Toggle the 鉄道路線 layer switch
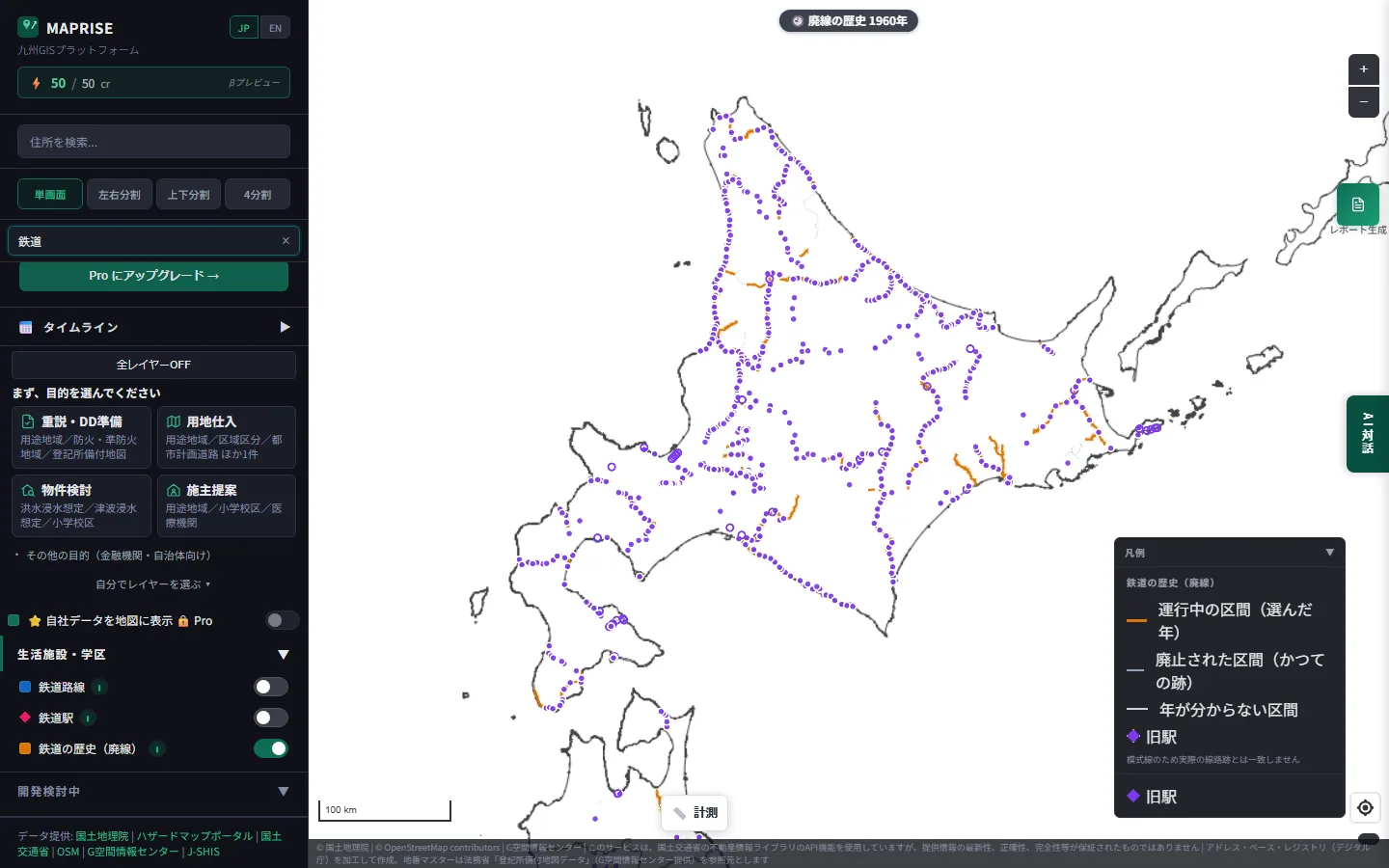 (x=271, y=687)
